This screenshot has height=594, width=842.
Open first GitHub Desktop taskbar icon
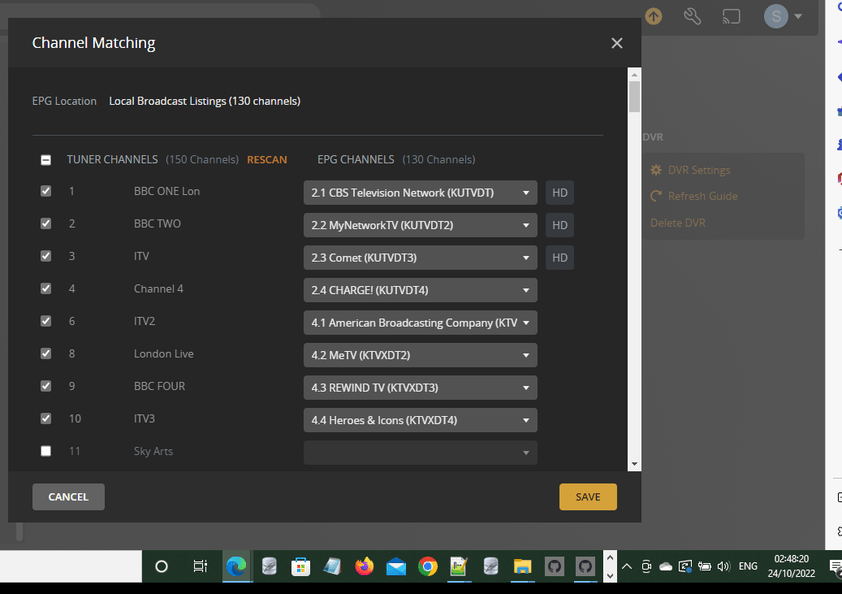tap(554, 566)
